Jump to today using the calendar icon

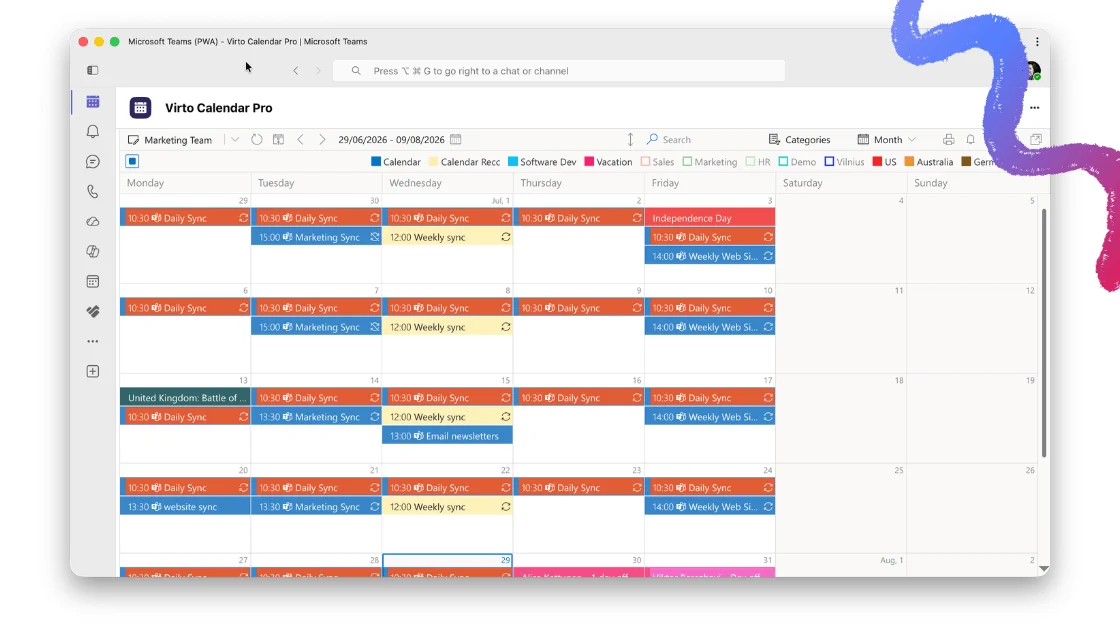coord(279,139)
